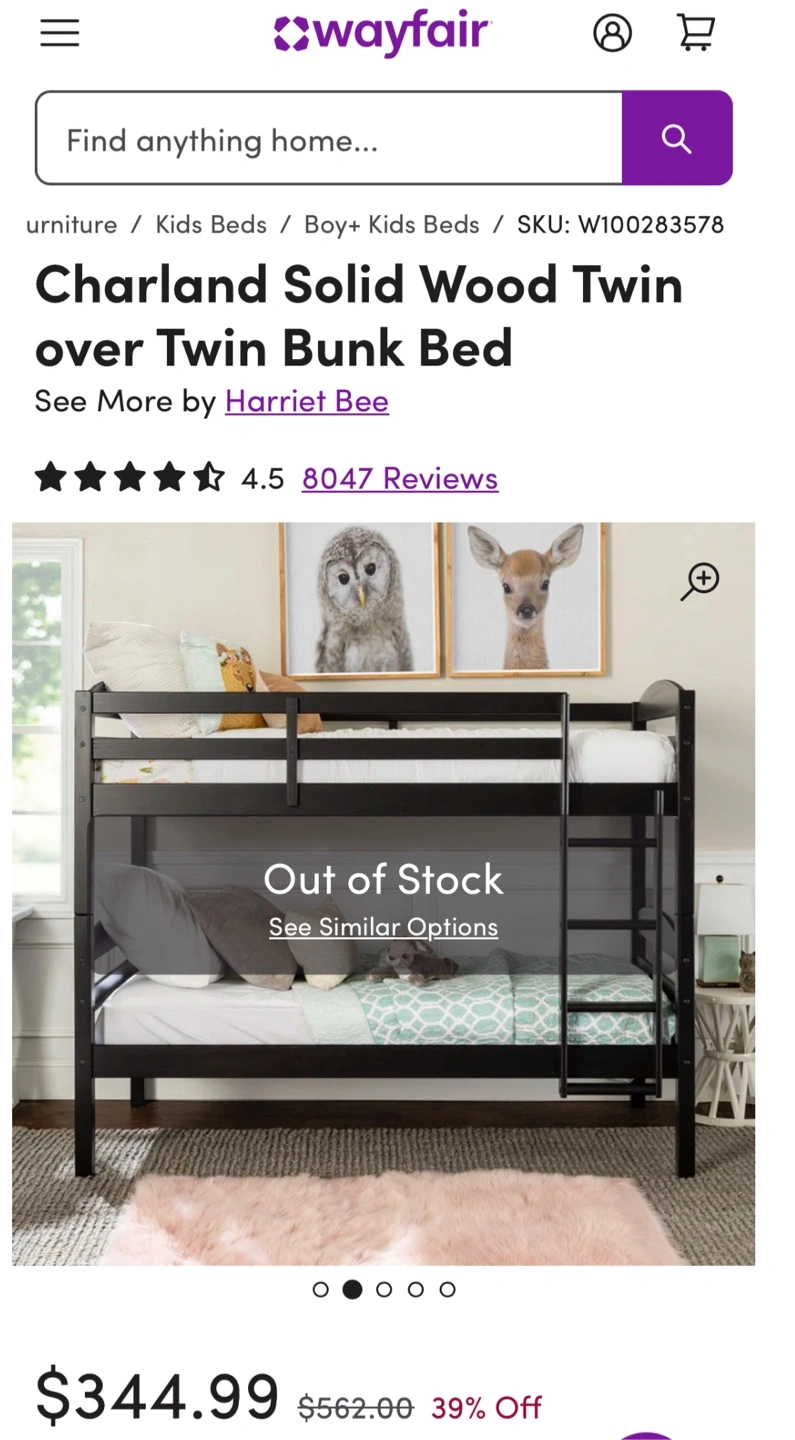Click See Similar Options link

tap(383, 927)
